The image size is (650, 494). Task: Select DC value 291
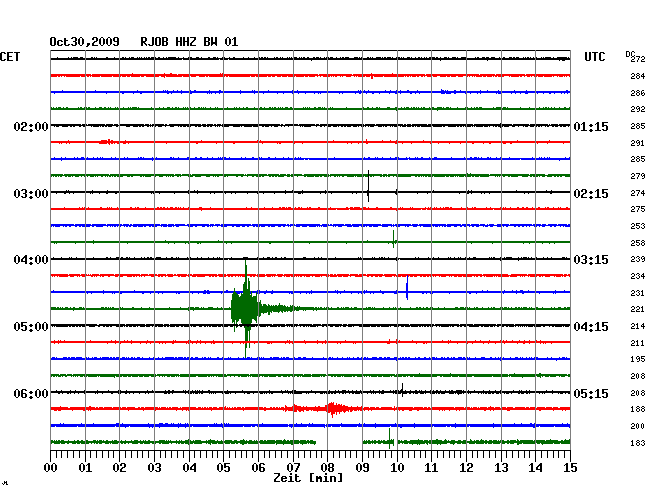pos(638,143)
